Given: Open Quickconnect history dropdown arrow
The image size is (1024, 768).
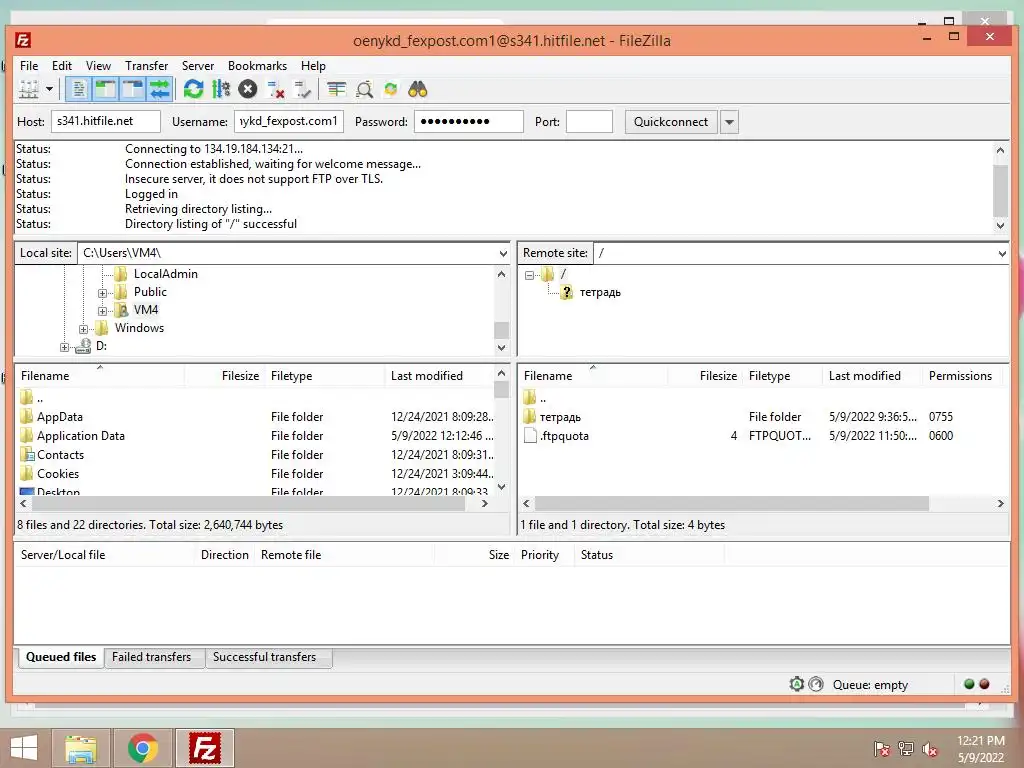Looking at the screenshot, I should 729,121.
